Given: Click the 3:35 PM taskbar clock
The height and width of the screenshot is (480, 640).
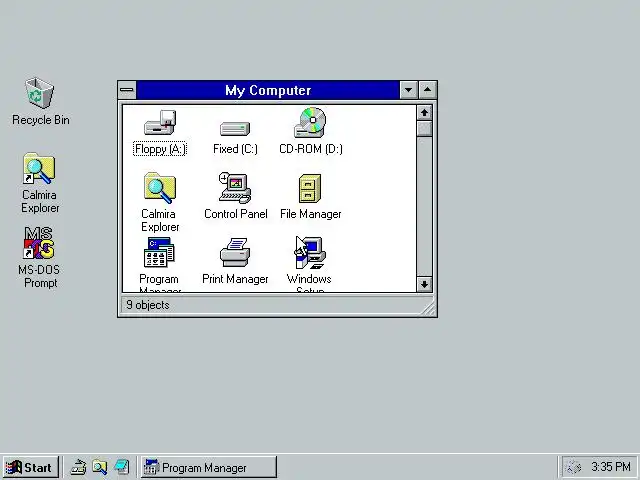Looking at the screenshot, I should (611, 467).
